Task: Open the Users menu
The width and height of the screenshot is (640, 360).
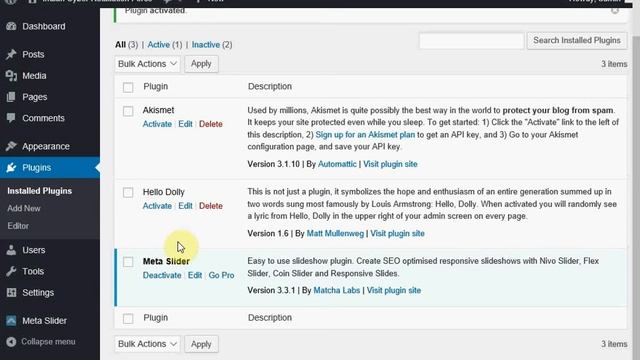Action: tap(33, 250)
